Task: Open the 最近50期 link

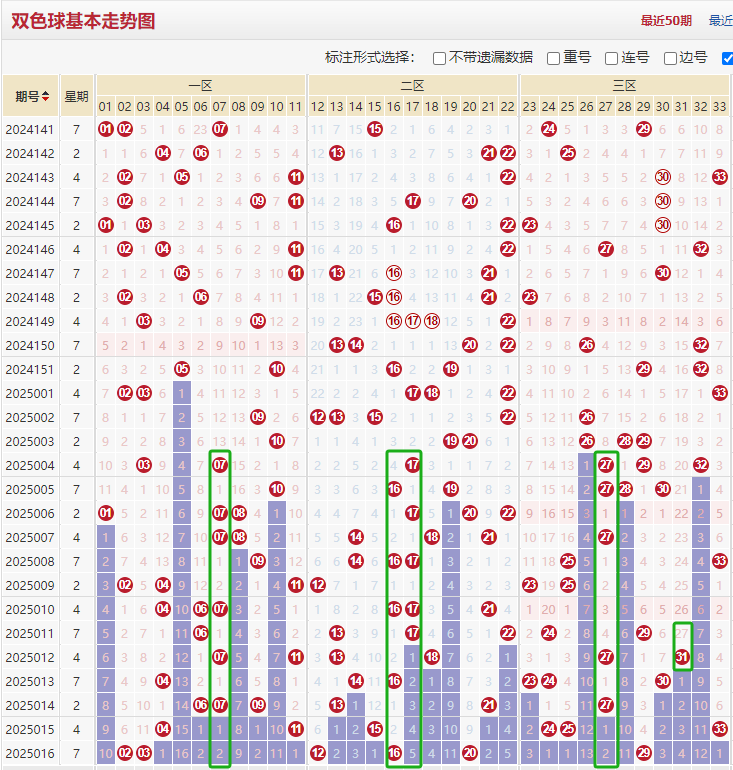Action: coord(668,20)
